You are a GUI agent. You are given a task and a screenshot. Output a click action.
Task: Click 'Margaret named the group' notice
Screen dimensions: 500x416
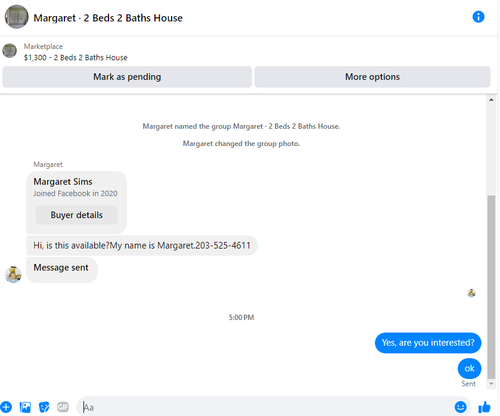coord(241,126)
